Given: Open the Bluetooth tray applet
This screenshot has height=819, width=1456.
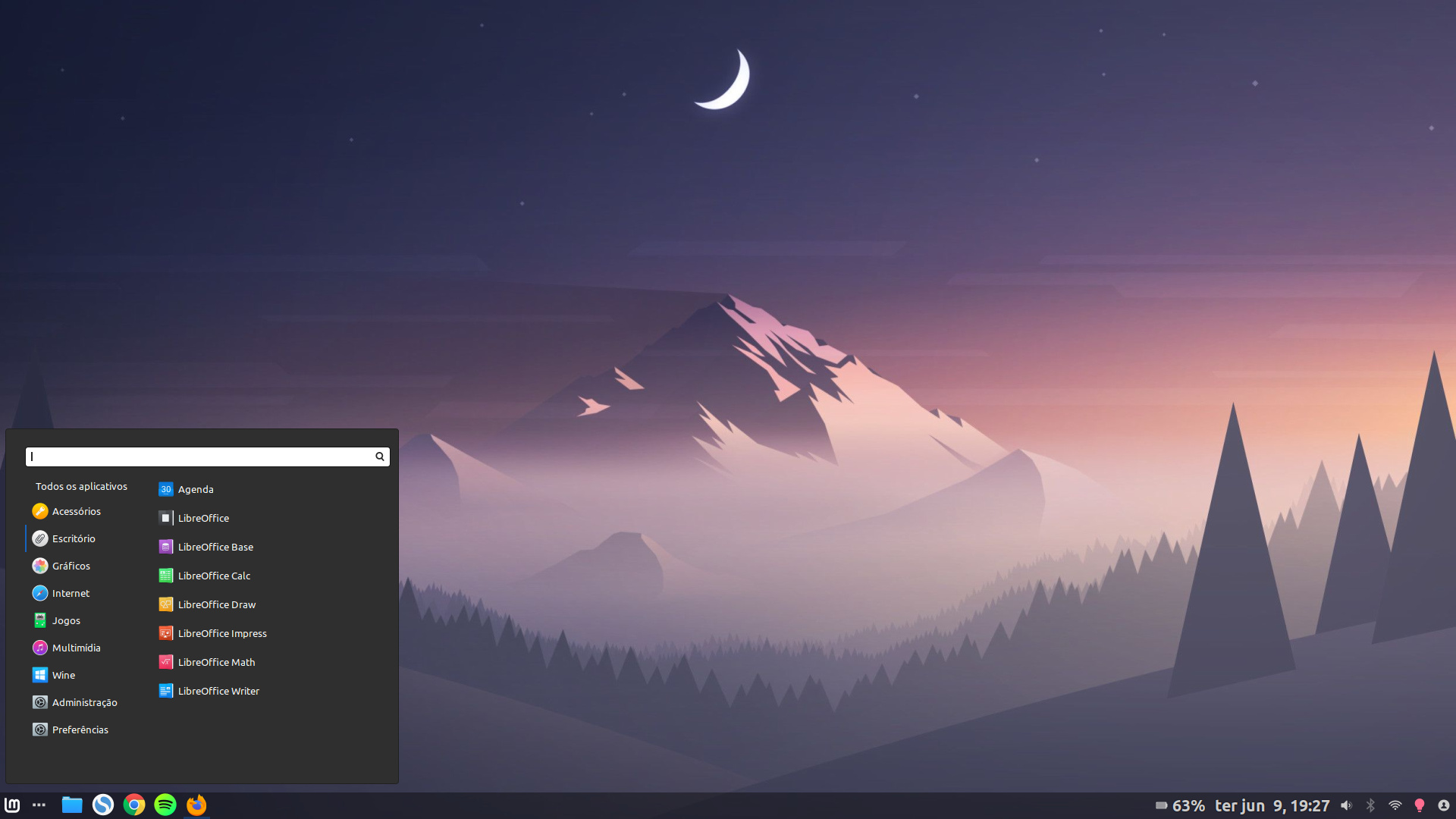Looking at the screenshot, I should point(1370,805).
